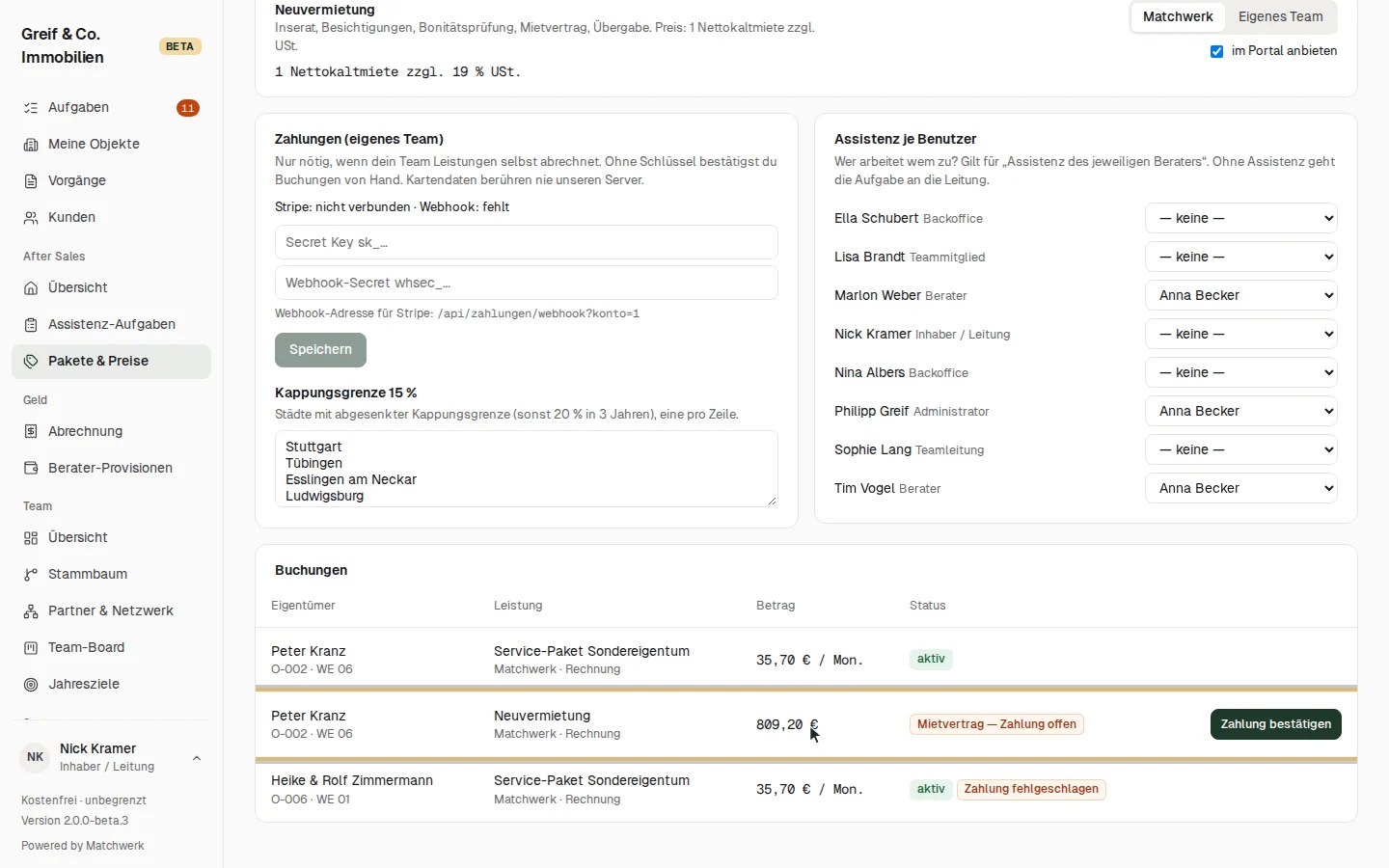Change Marlon Weber's assistant dropdown
Image resolution: width=1389 pixels, height=868 pixels.
tap(1241, 295)
